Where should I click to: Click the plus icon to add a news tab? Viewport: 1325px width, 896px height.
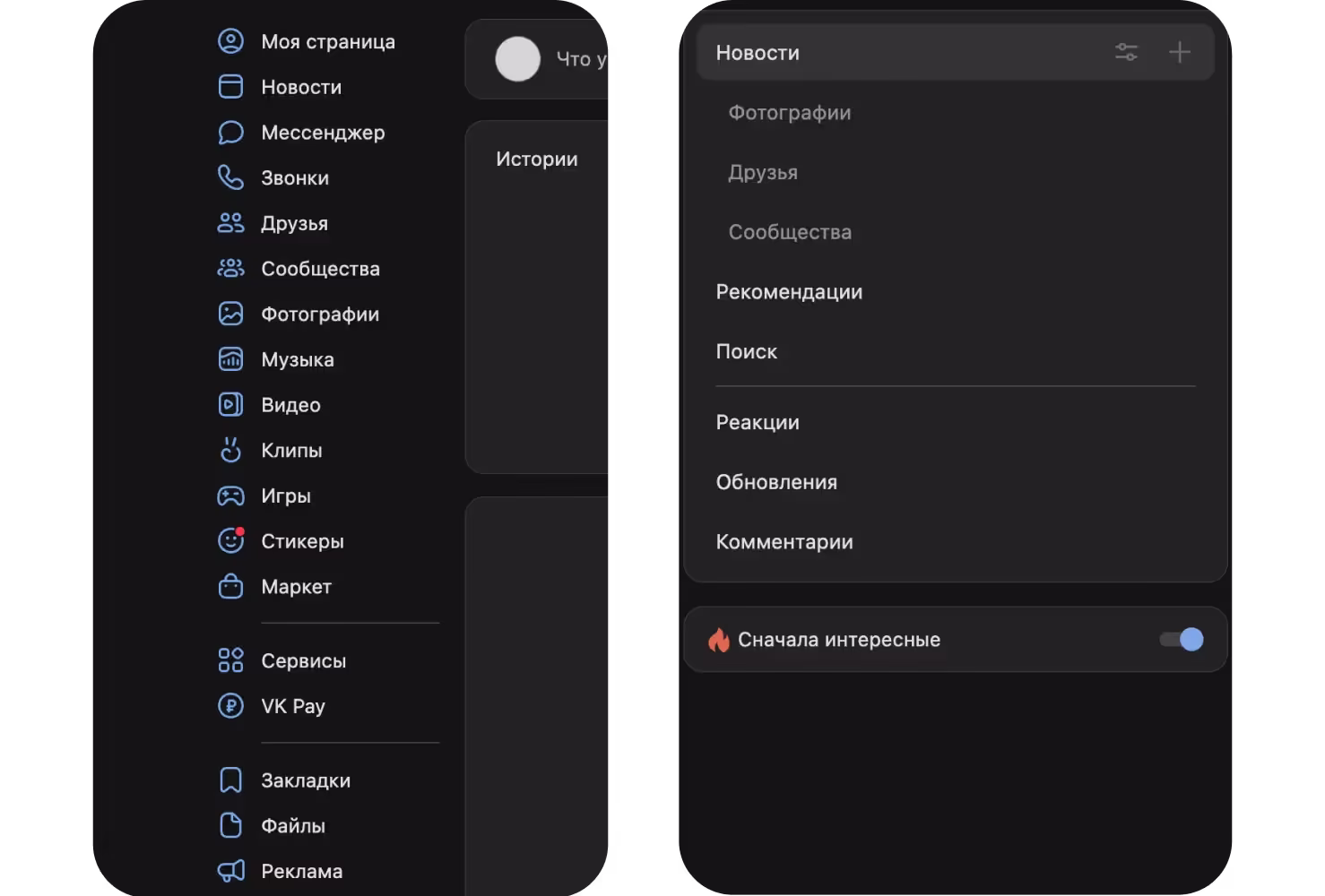click(x=1179, y=53)
